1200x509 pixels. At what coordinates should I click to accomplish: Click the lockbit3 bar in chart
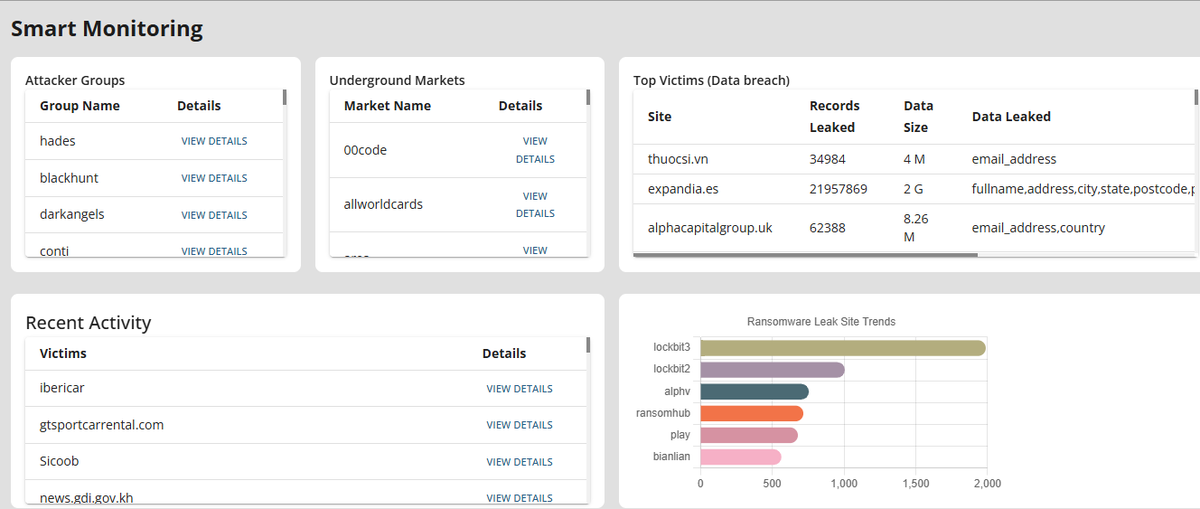click(843, 348)
